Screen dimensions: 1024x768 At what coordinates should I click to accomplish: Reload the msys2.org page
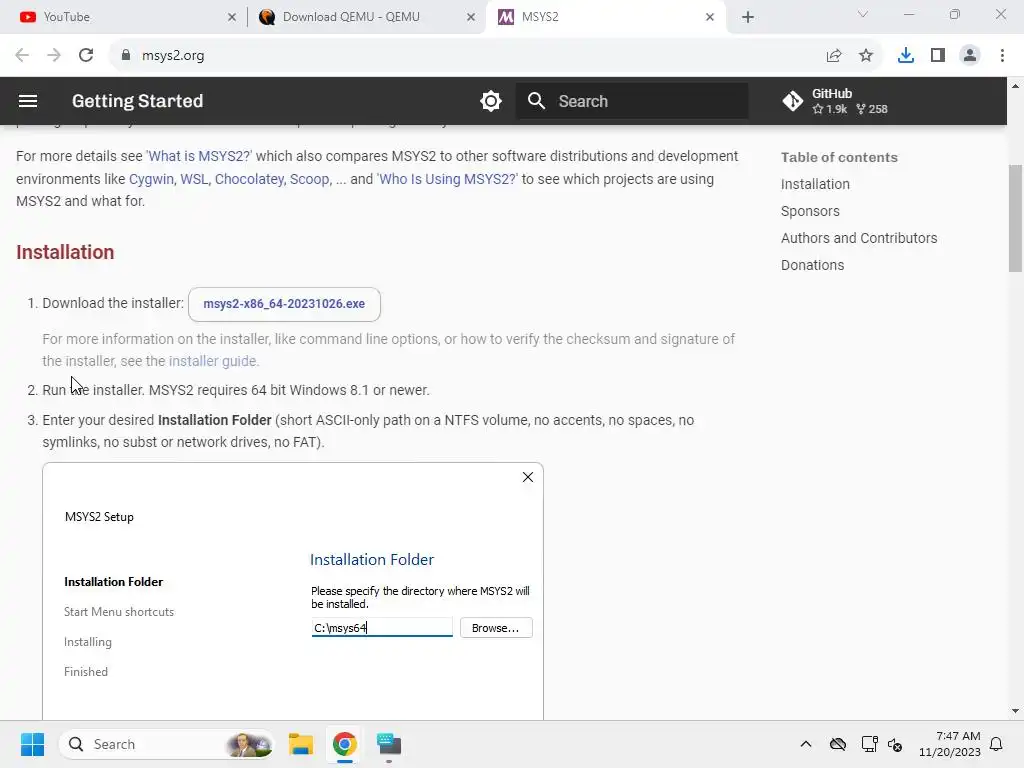click(x=86, y=56)
